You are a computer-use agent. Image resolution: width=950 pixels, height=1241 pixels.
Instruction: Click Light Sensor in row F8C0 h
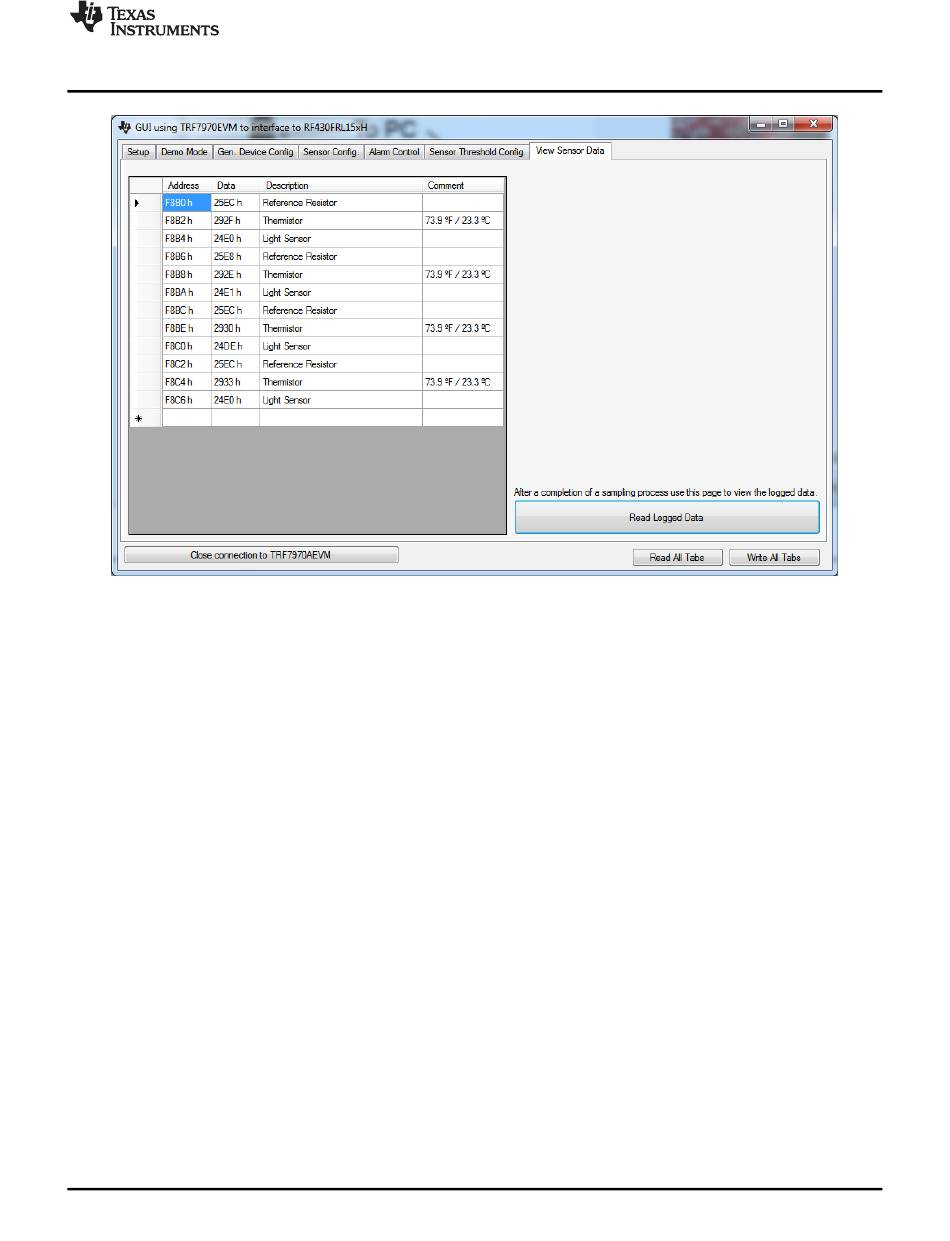click(341, 347)
